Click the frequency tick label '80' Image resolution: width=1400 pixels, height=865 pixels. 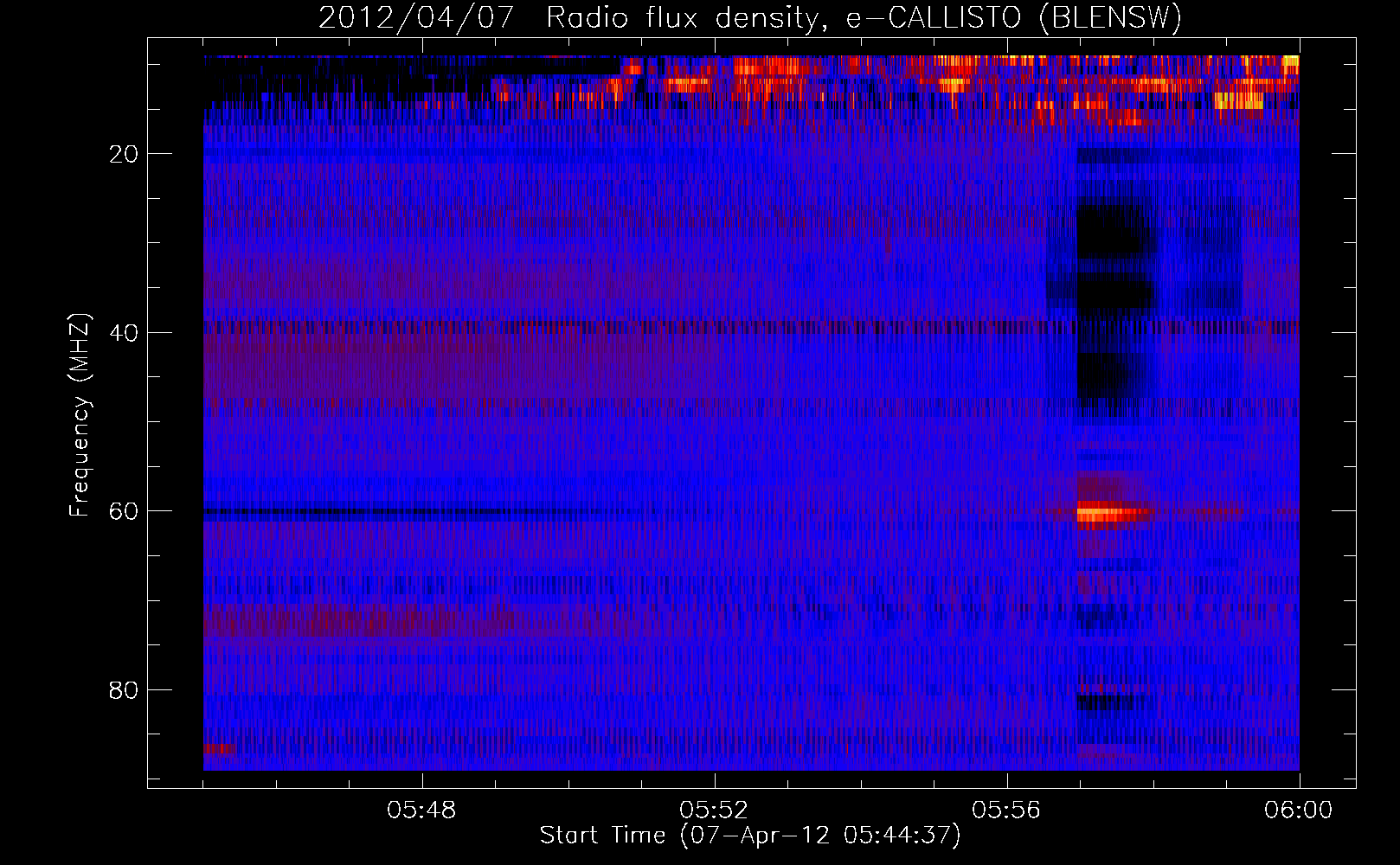pos(125,690)
